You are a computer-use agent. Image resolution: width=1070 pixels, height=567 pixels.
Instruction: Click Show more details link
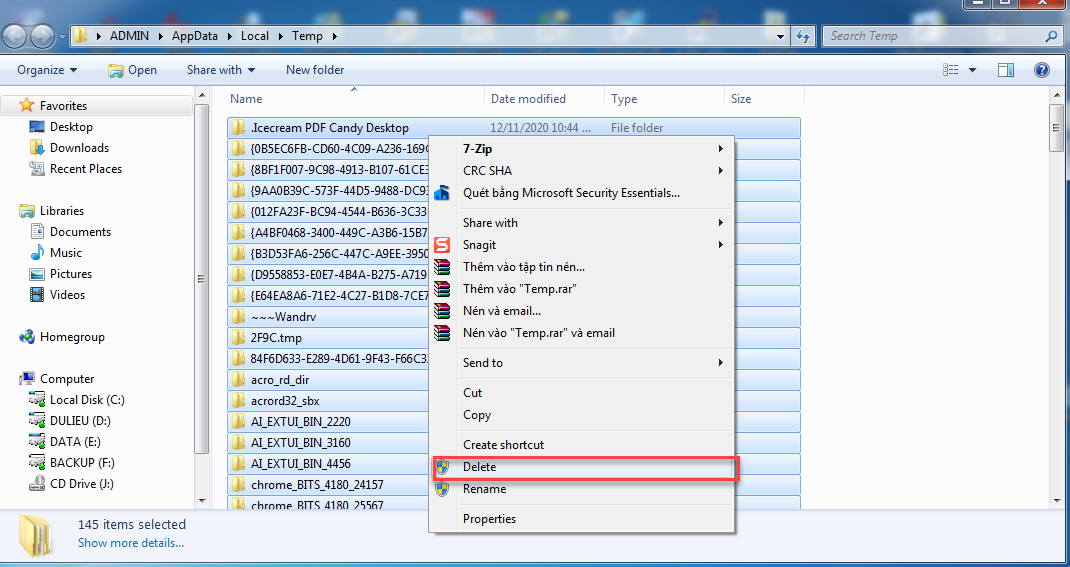coord(131,543)
